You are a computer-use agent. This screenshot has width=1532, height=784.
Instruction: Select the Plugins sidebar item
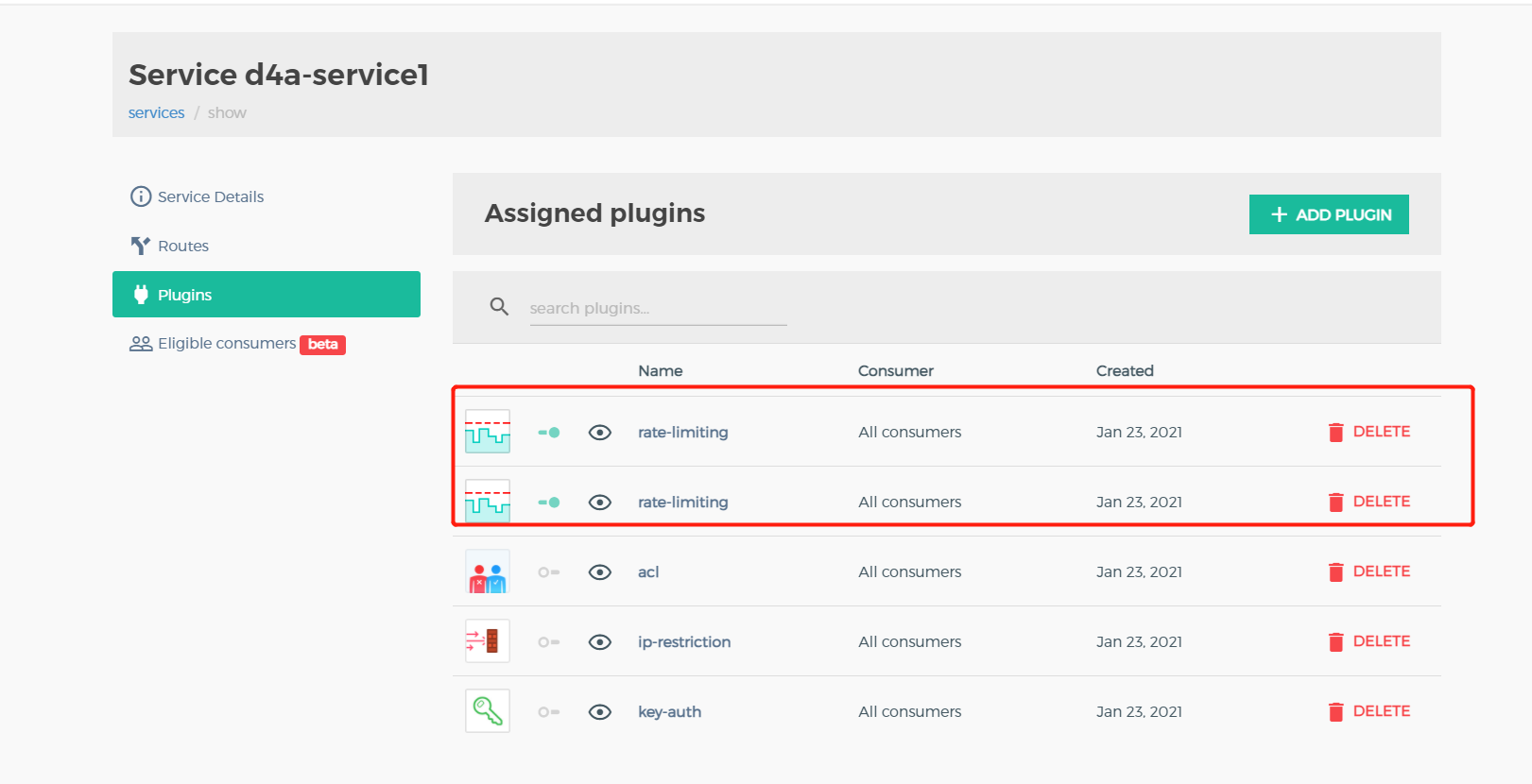(267, 295)
